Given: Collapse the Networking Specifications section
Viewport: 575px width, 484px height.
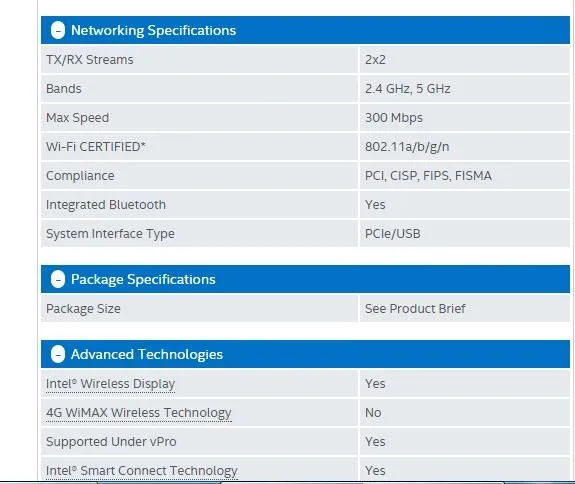Looking at the screenshot, I should pyautogui.click(x=58, y=30).
